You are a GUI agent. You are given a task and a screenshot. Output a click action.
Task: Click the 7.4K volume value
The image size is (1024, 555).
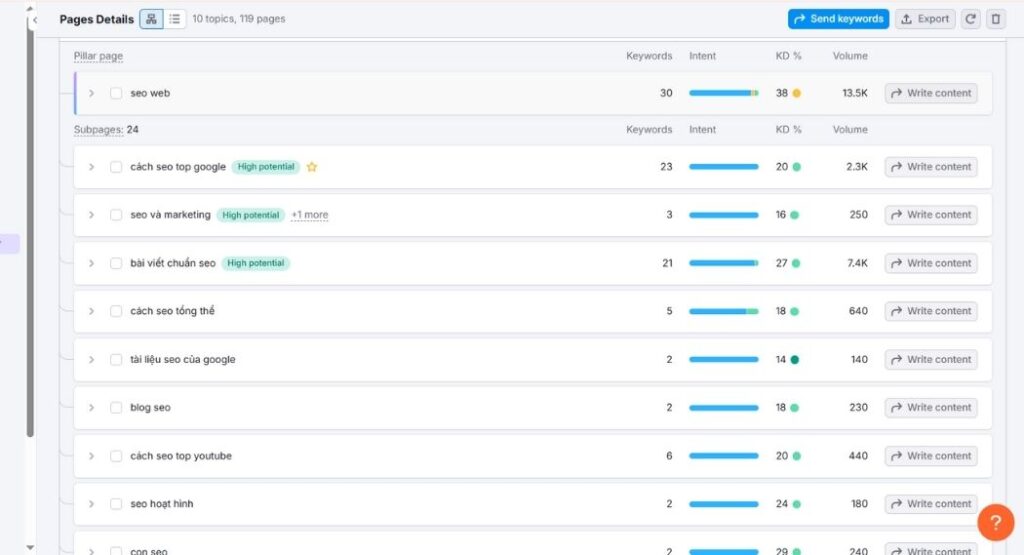857,263
